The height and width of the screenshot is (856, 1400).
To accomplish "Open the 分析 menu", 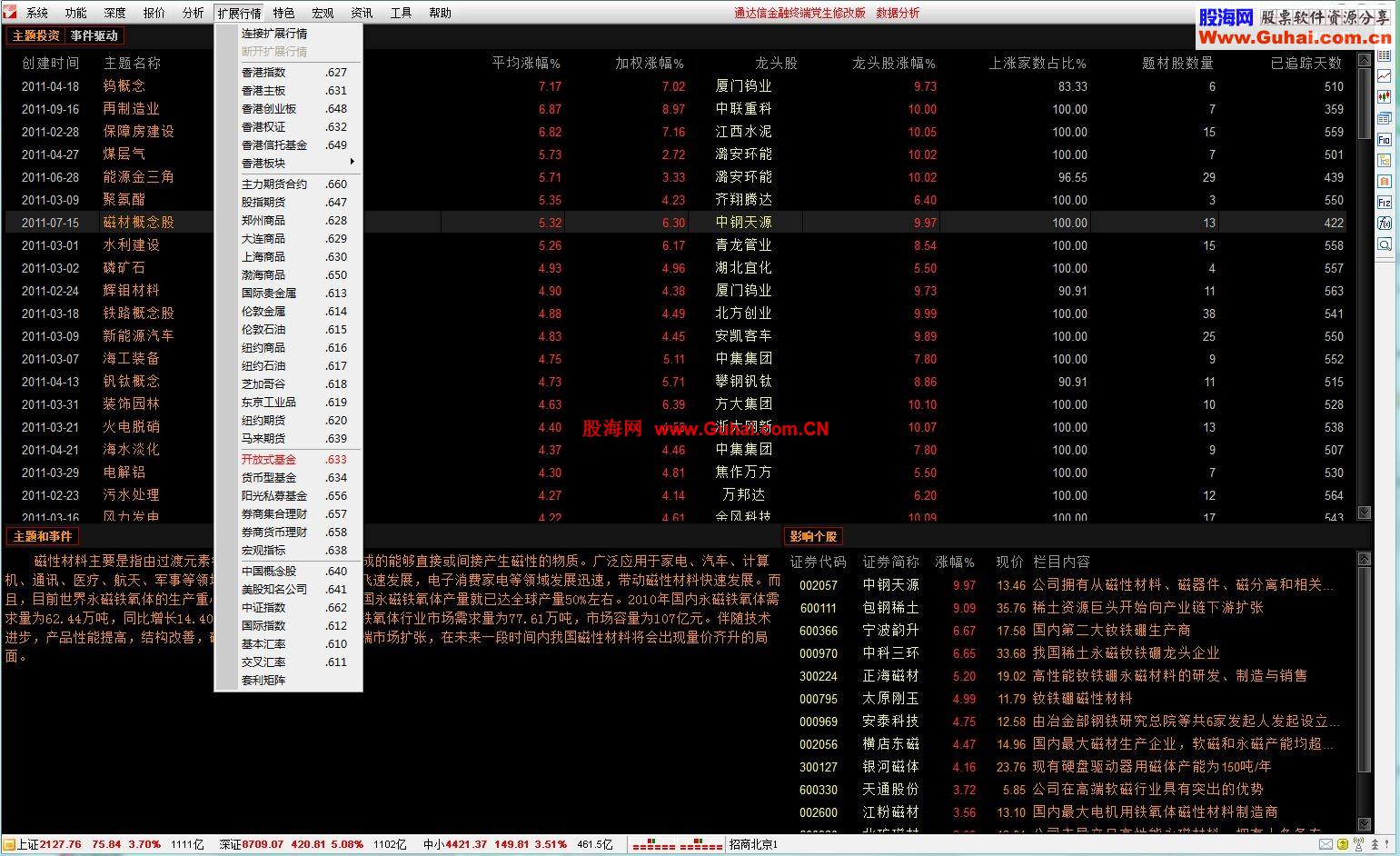I will coord(194,13).
